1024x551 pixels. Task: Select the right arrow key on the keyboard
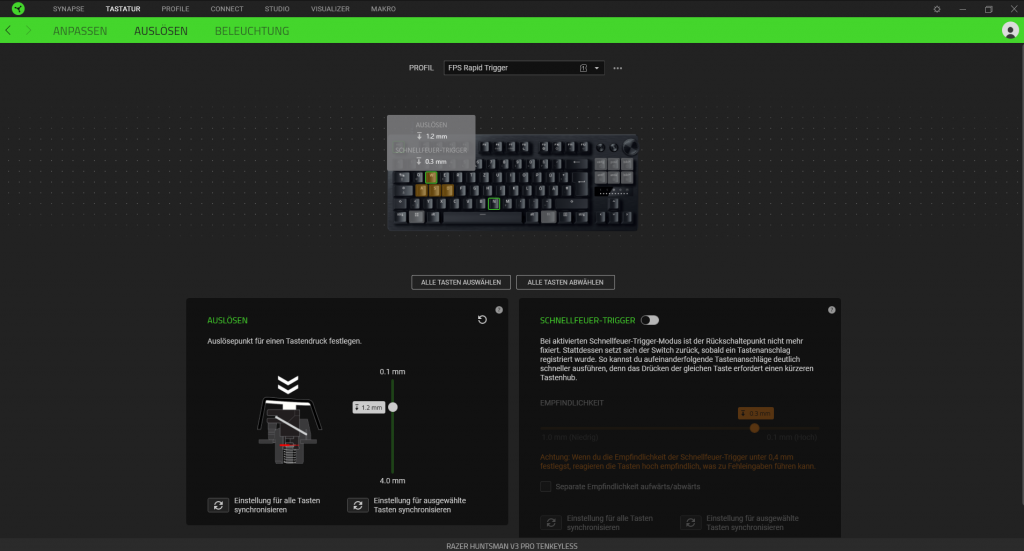(x=627, y=217)
